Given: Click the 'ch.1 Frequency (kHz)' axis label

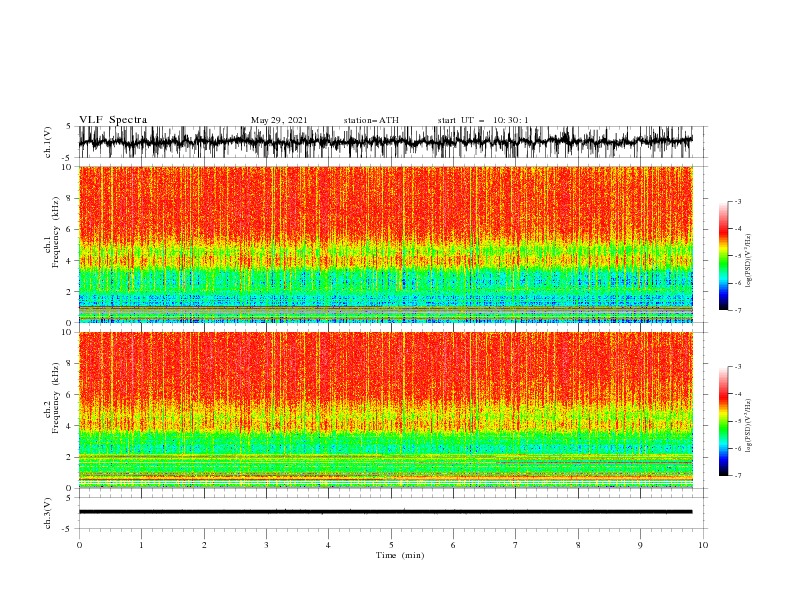Looking at the screenshot, I should pos(52,233).
